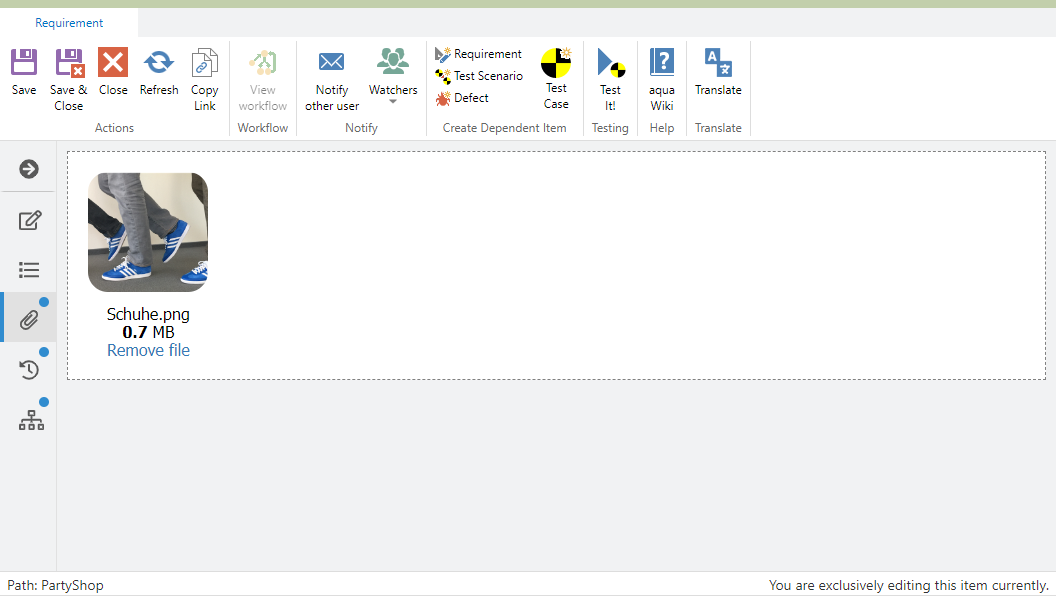Expand the sidebar with arrow button
The height and width of the screenshot is (597, 1056).
(29, 169)
